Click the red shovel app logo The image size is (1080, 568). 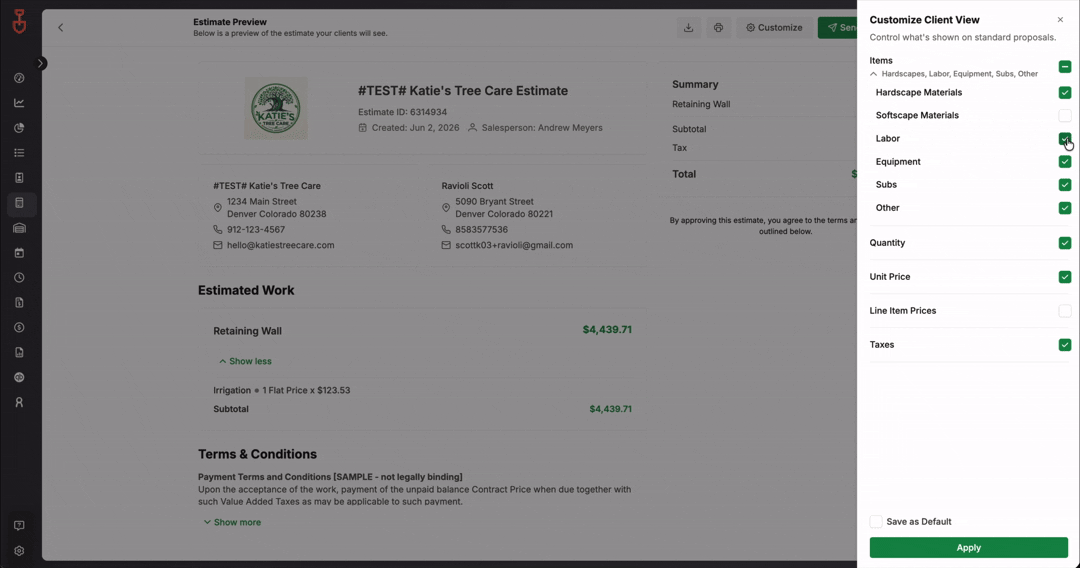click(19, 22)
